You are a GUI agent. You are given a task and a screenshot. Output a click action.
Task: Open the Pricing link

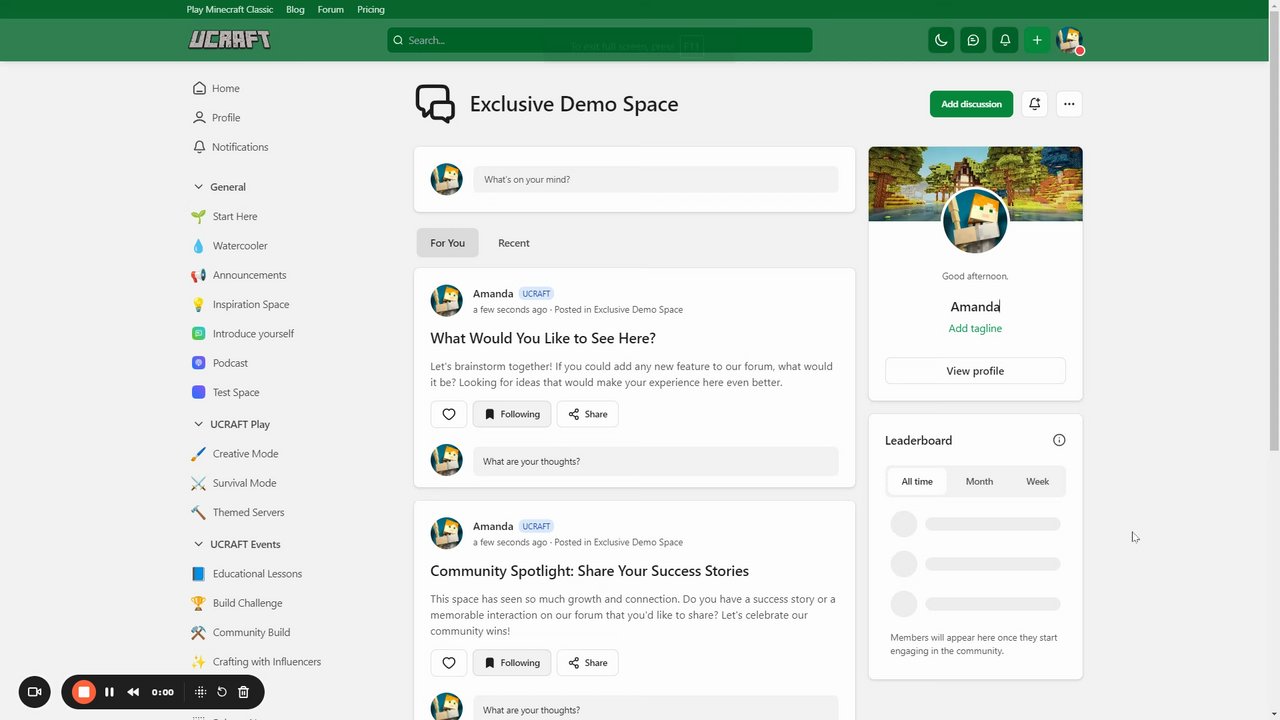371,9
